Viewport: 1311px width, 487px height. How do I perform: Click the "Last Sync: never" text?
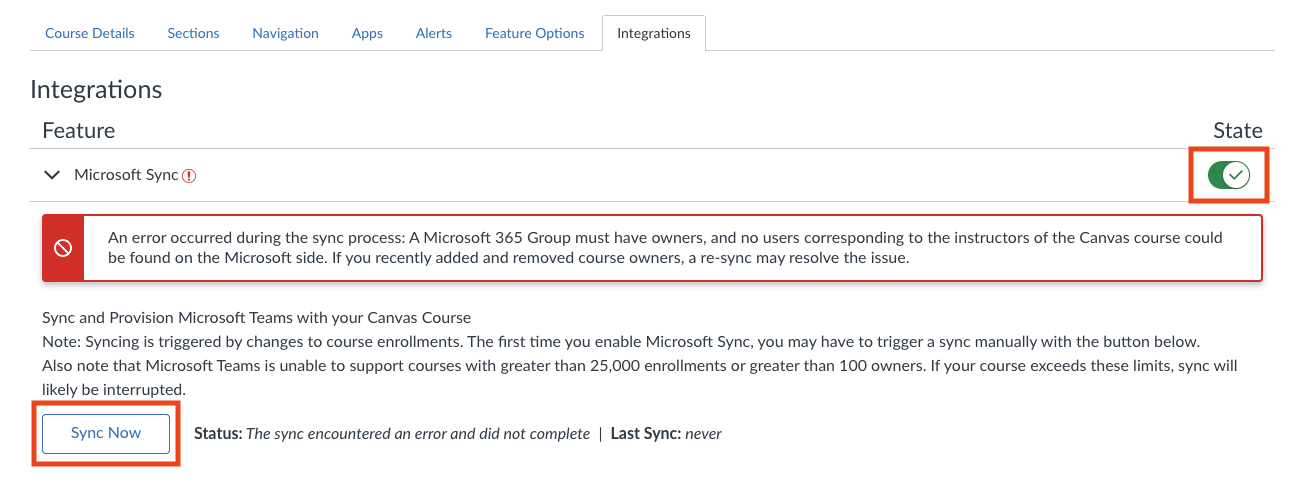666,434
